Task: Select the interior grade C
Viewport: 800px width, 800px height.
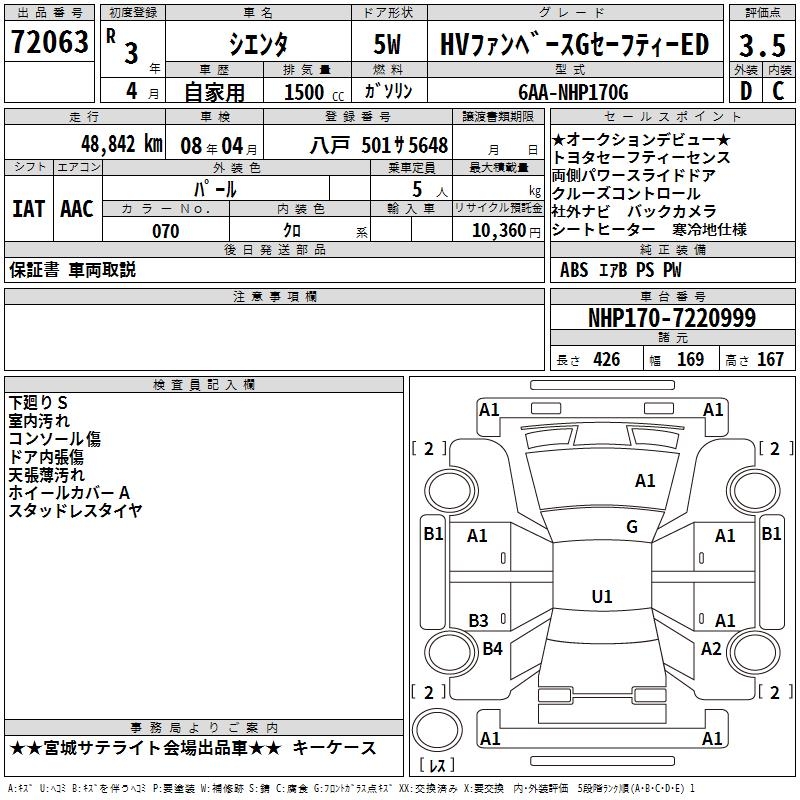Action: pyautogui.click(x=778, y=91)
